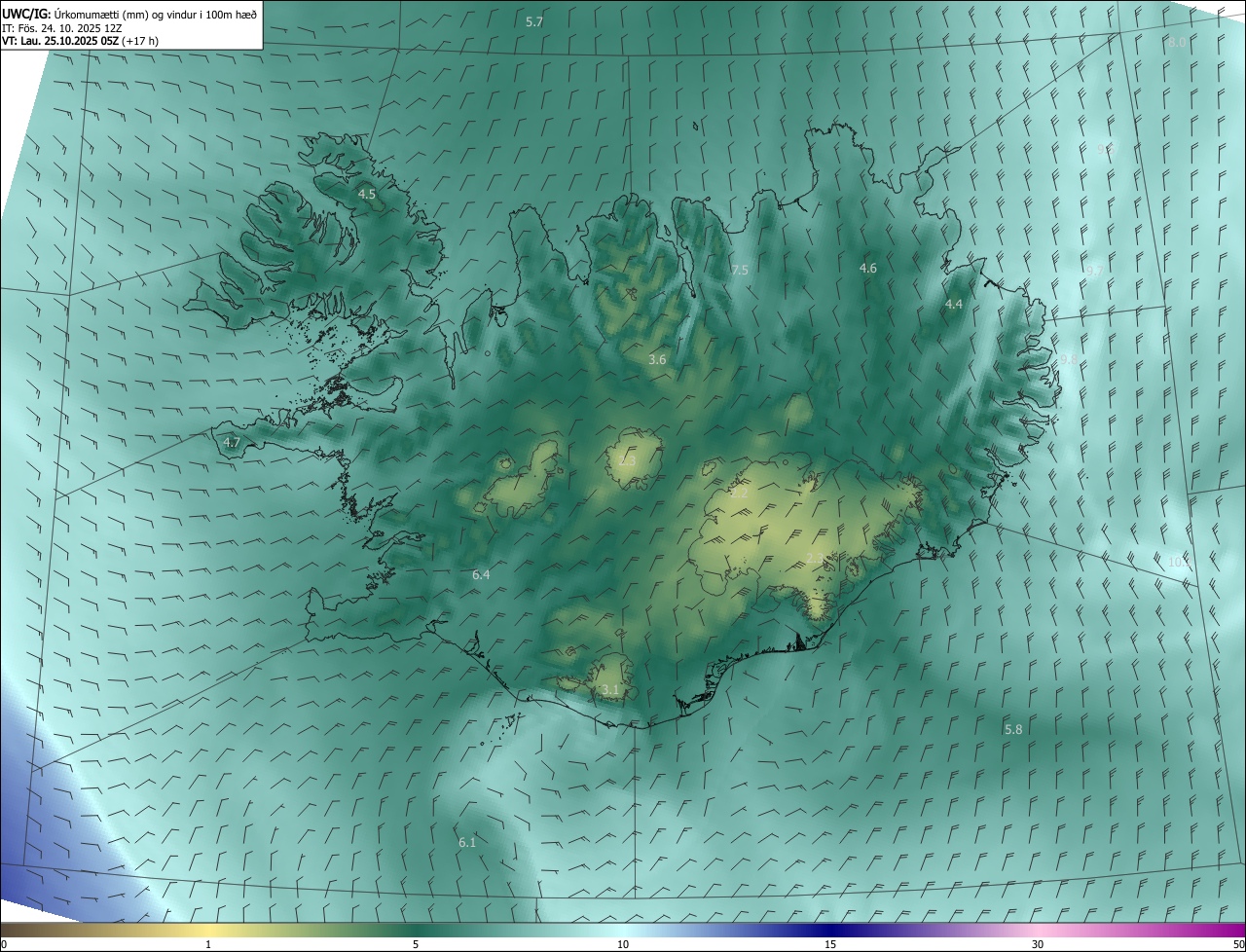Click the 3.6 value in the northern highlands
Screen dimensions: 1246x952
[x=657, y=360]
